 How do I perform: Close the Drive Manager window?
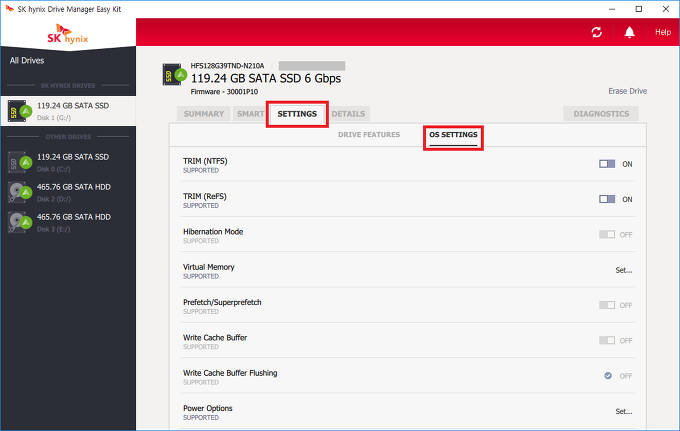[666, 9]
